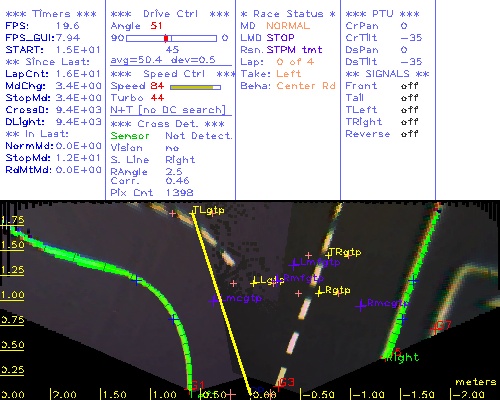This screenshot has width=500, height=400.
Task: Click the TLgtp yellow marker cross
Action: (193, 211)
